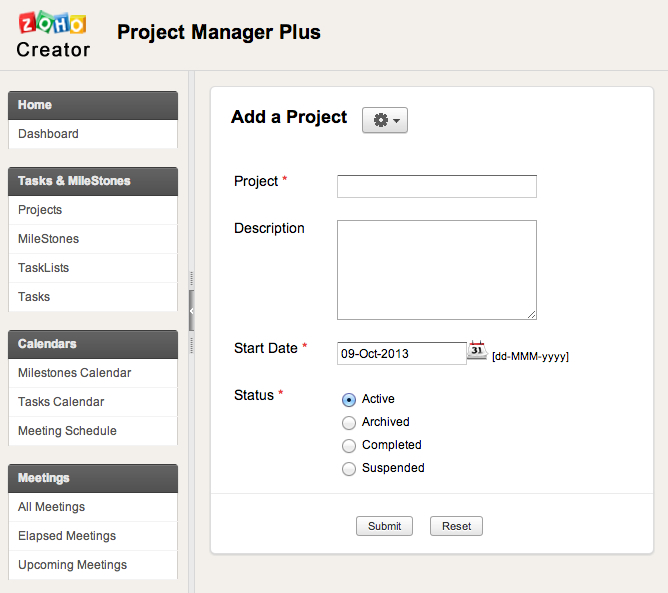Collapse the sidebar with the splitter handle
Viewport: 668px width, 593px height.
pos(191,312)
